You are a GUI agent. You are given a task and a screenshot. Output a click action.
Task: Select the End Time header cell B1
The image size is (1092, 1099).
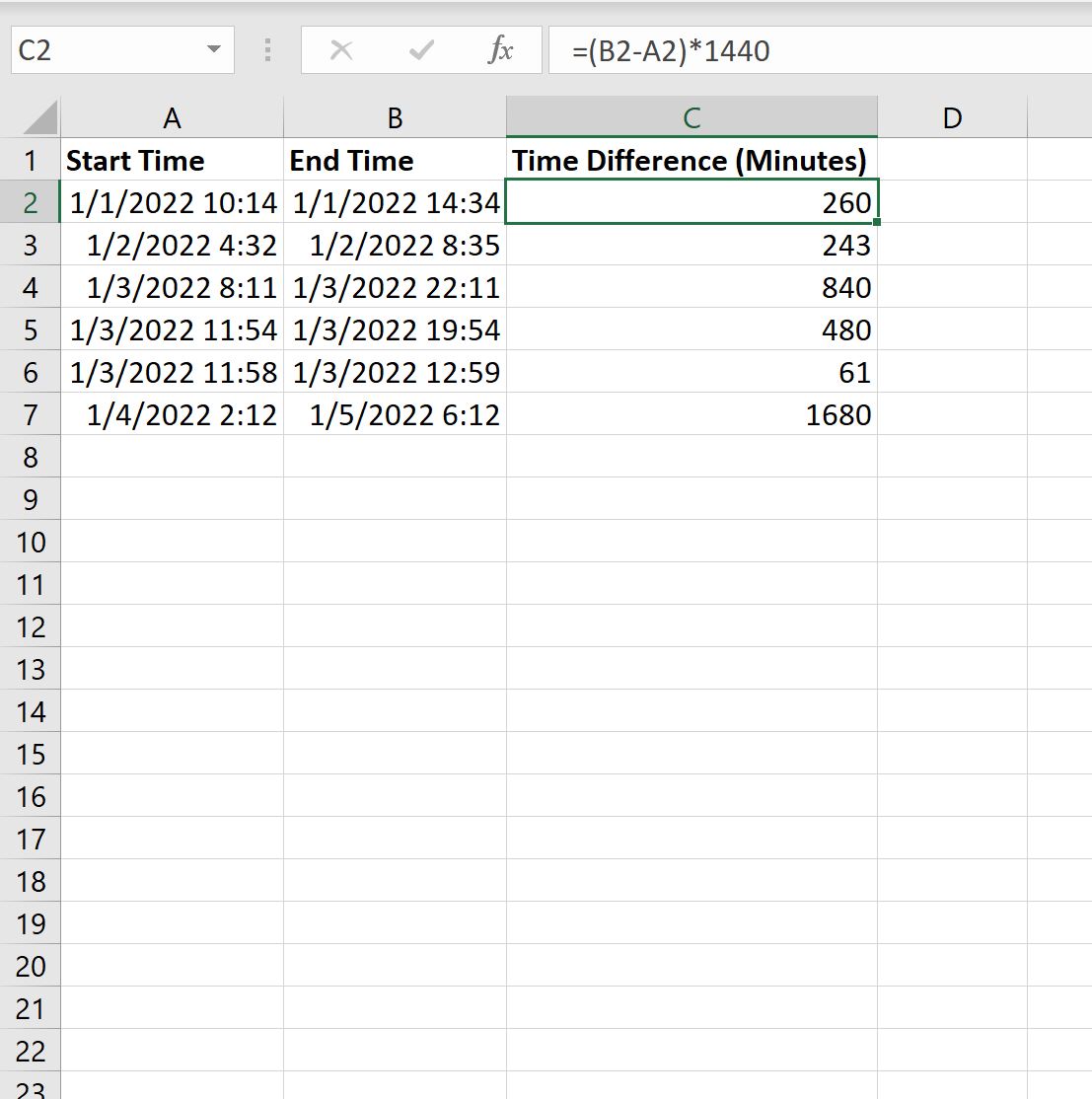coord(394,160)
